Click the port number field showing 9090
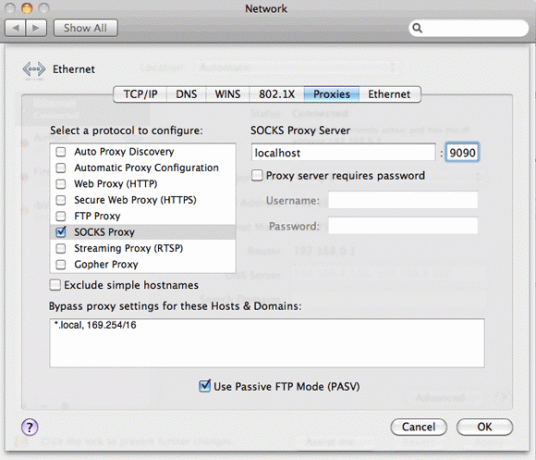 point(462,152)
